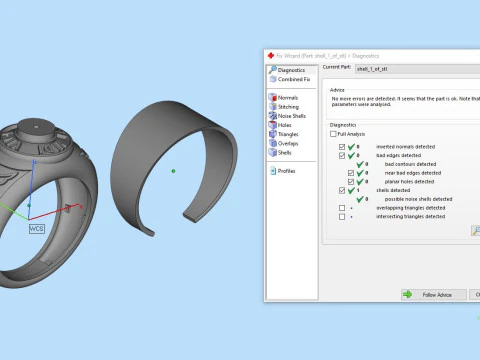Open the Profiles entry

[286, 171]
